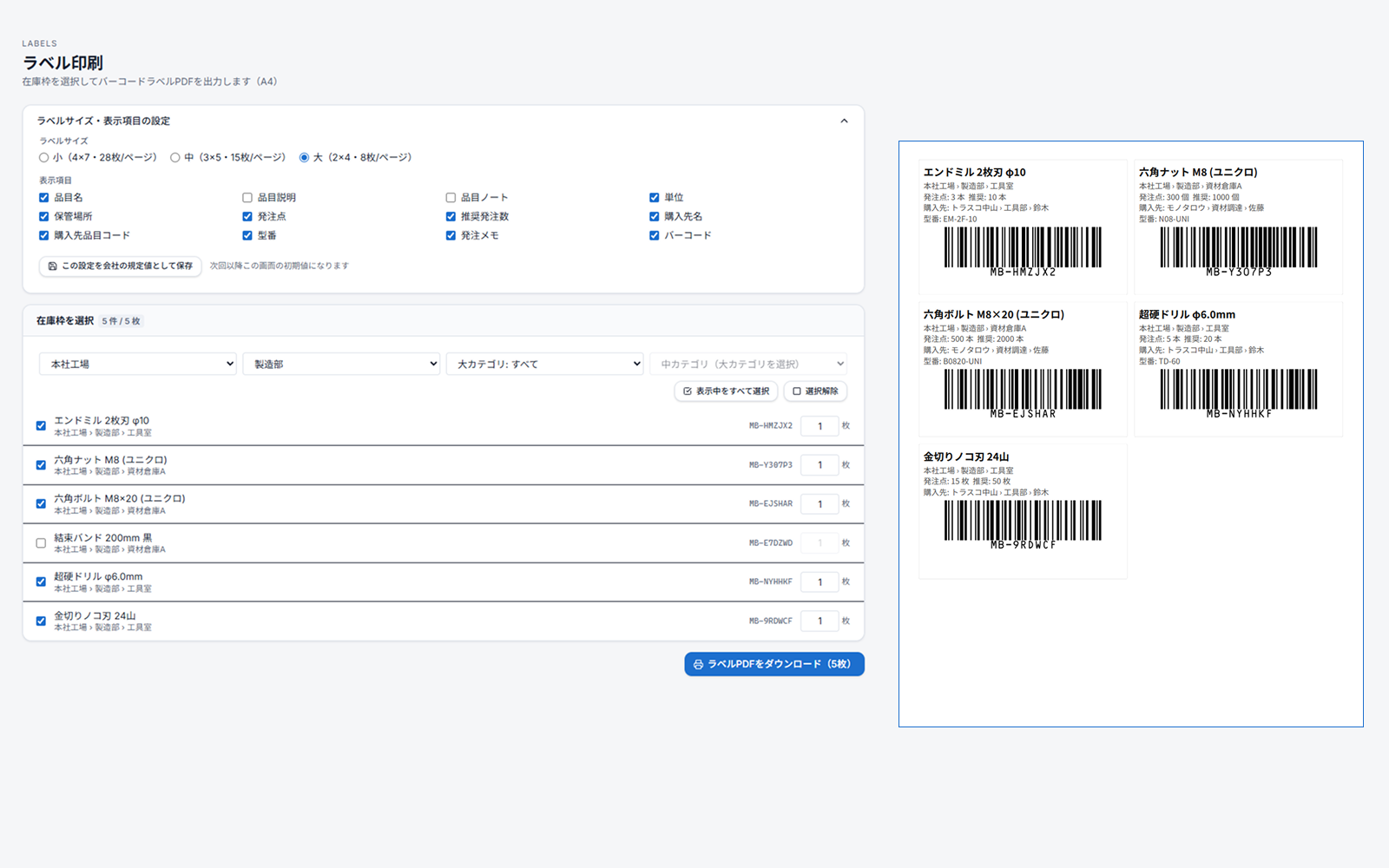Click quantity field for MB-HMZJX2
Viewport: 1389px width, 868px height.
point(820,426)
